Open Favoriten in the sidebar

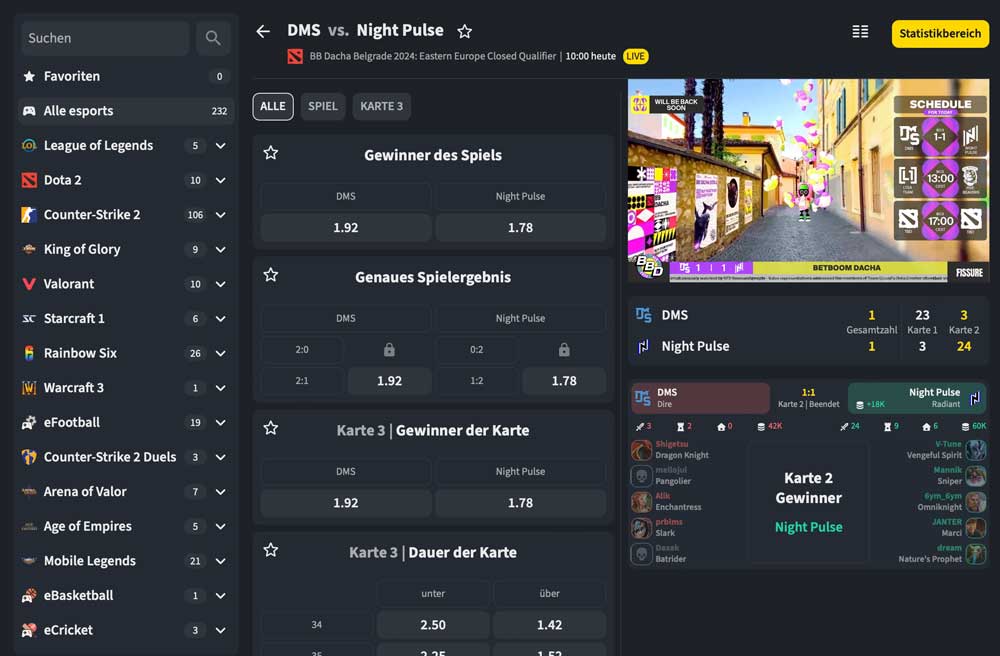pos(126,77)
